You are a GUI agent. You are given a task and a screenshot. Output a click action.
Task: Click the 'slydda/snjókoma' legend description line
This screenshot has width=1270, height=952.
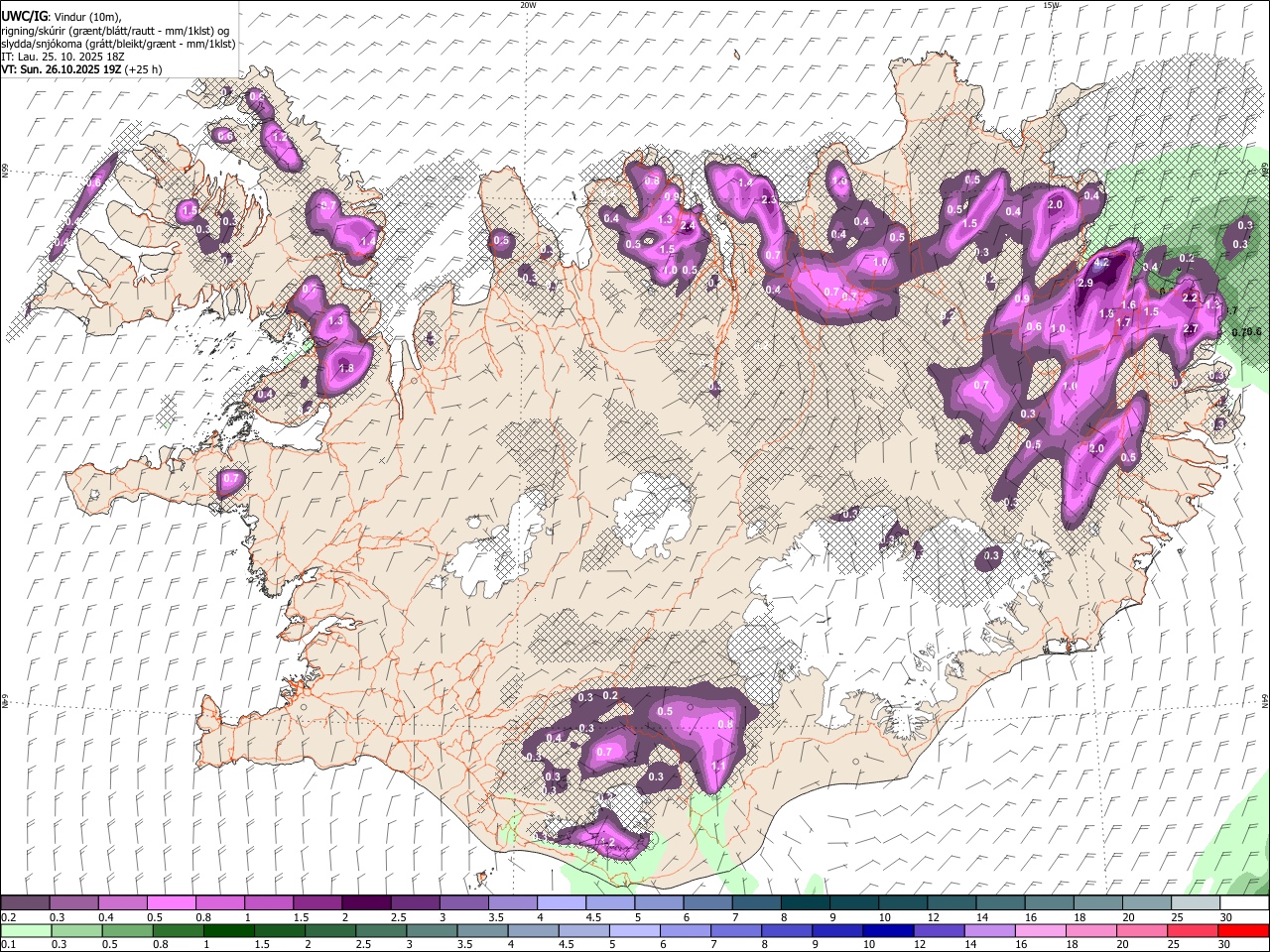(118, 44)
